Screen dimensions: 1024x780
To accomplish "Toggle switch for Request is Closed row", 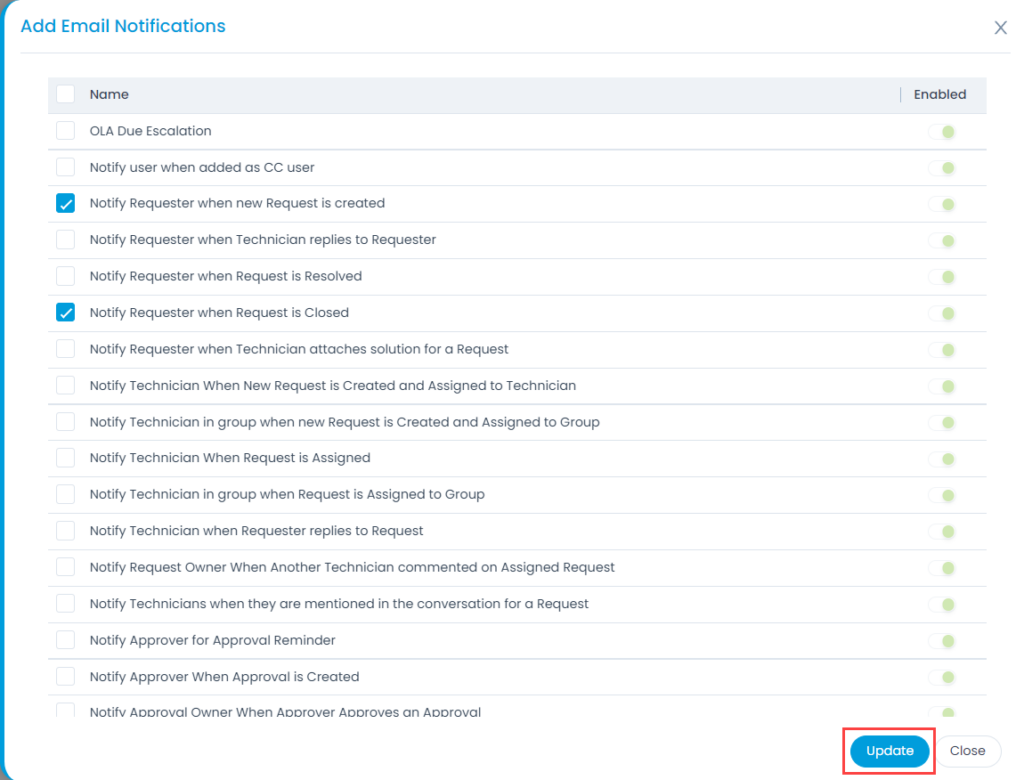I will (x=942, y=314).
